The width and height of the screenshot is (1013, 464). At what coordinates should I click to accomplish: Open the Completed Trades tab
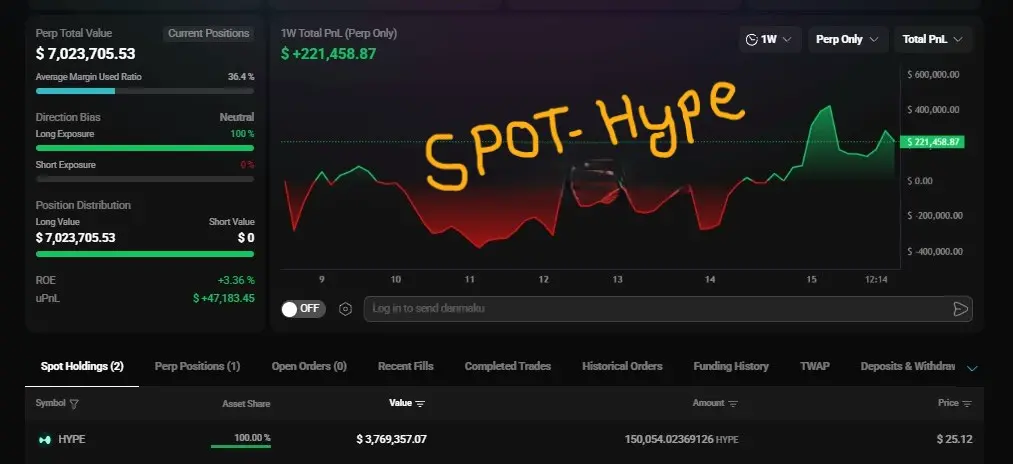(508, 366)
